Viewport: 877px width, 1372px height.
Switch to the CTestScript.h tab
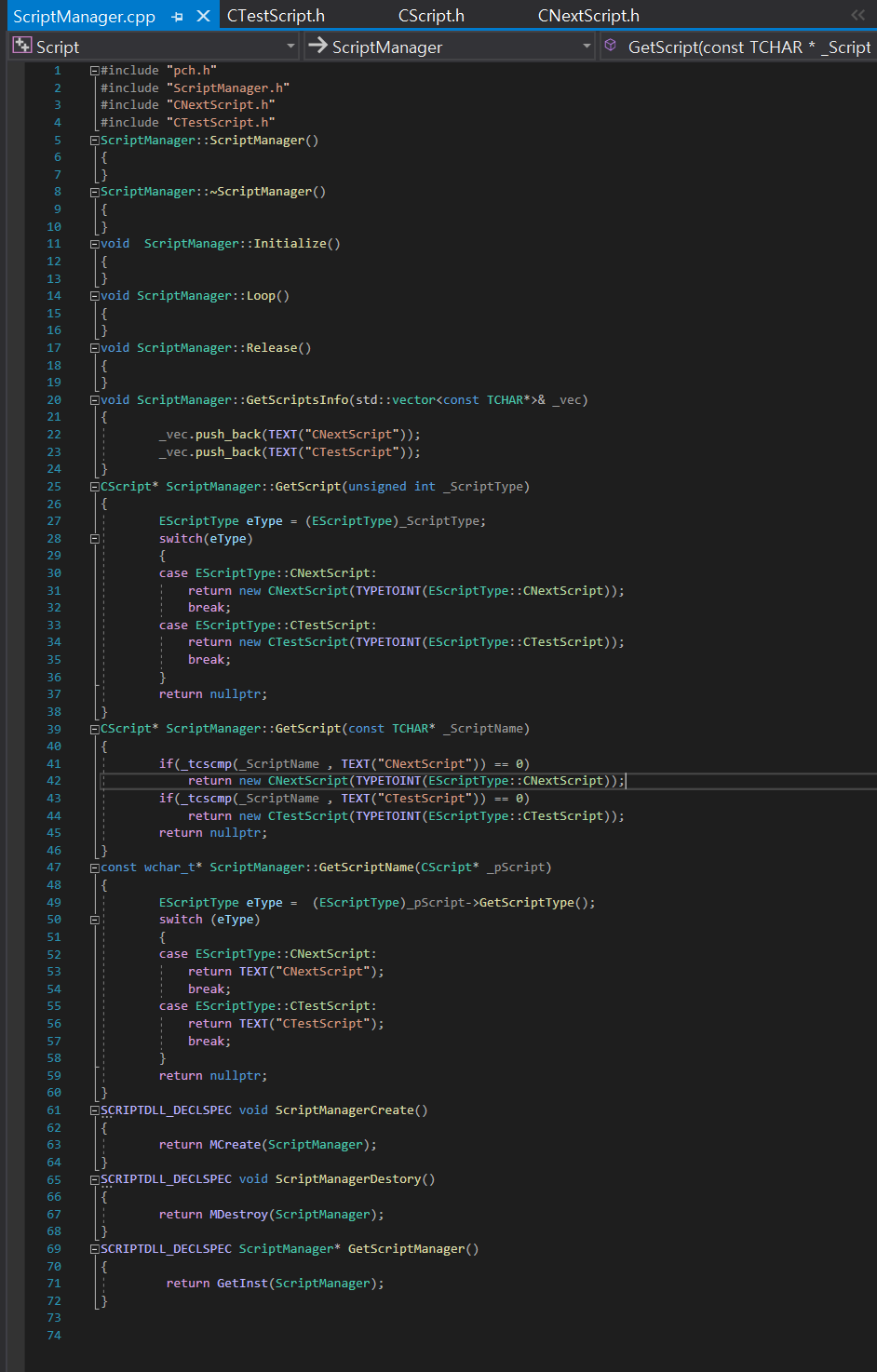coord(277,16)
